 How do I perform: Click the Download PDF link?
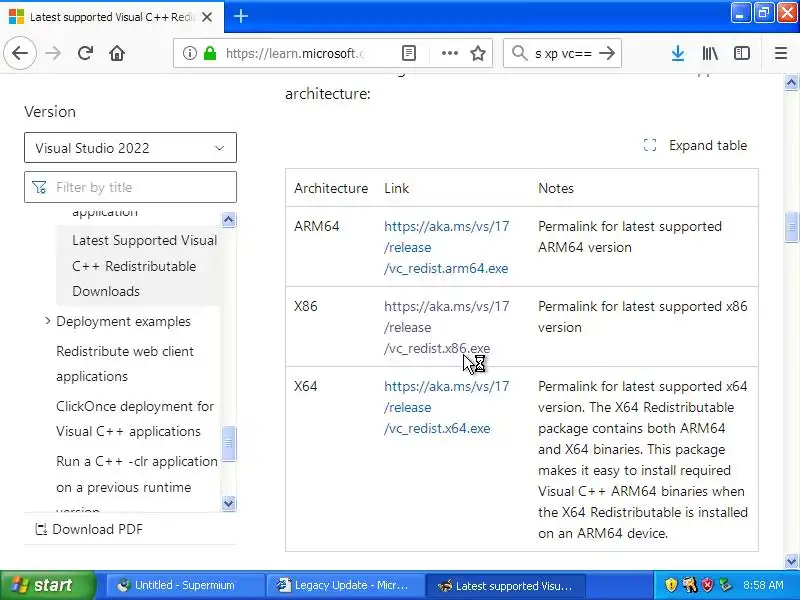pyautogui.click(x=89, y=529)
